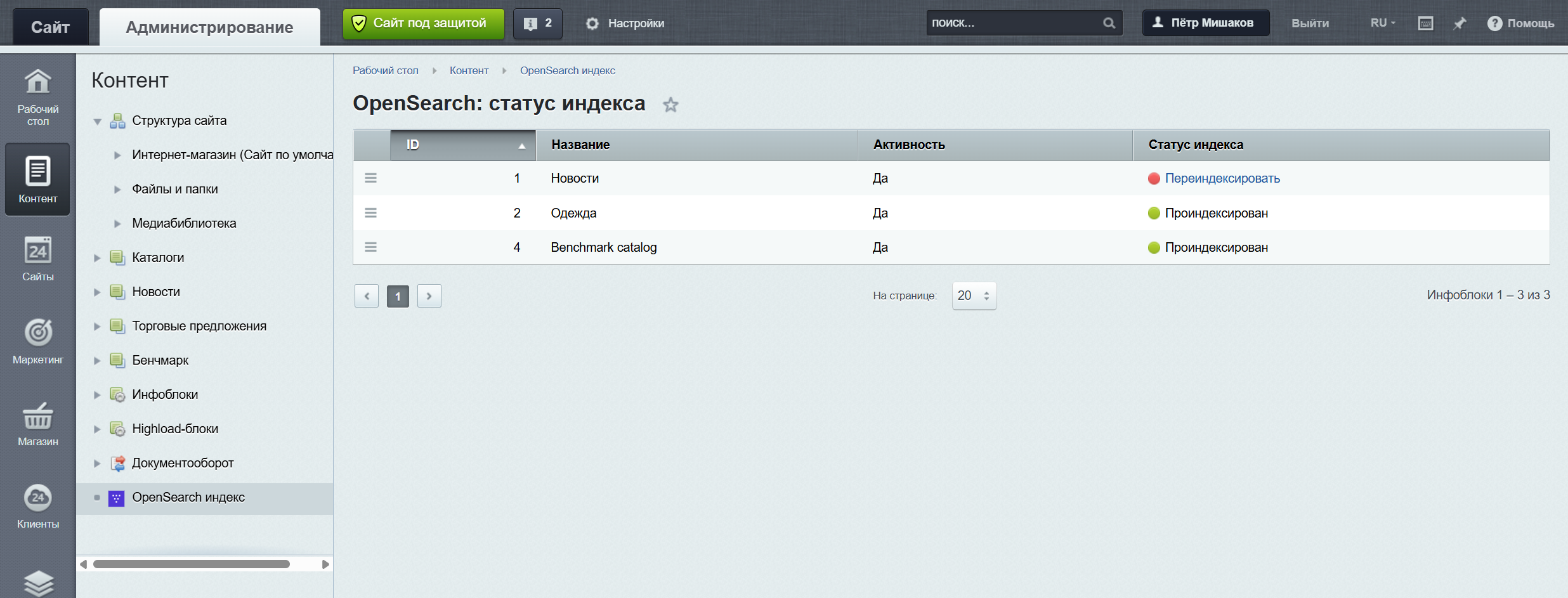Go to the next page arrow
This screenshot has height=598, width=1568.
pyautogui.click(x=429, y=296)
